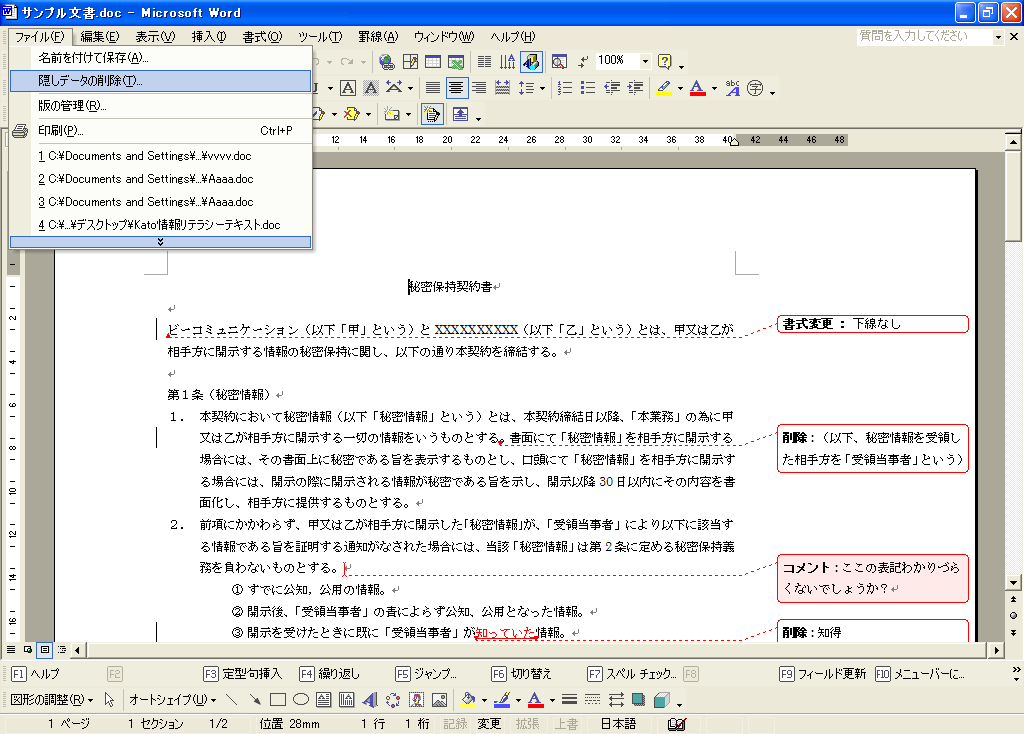Toggle the Document Map button
This screenshot has height=734, width=1024.
[x=531, y=62]
